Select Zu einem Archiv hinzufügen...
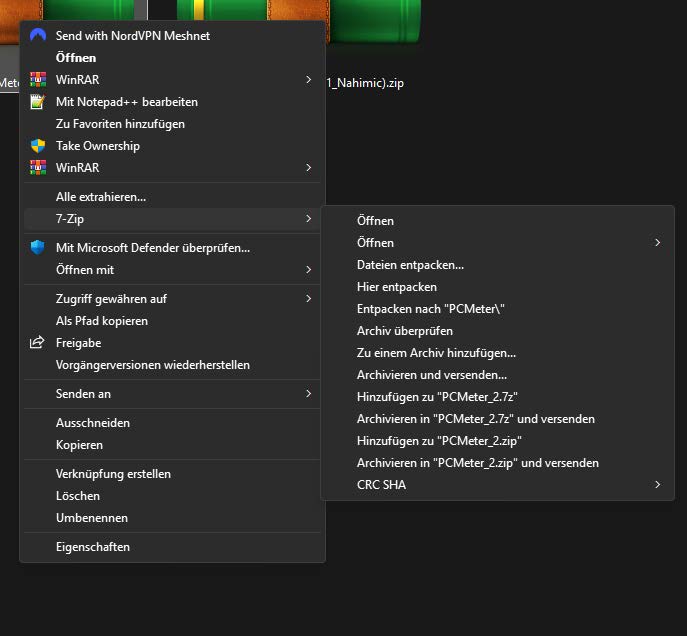Image resolution: width=687 pixels, height=636 pixels. 498,352
